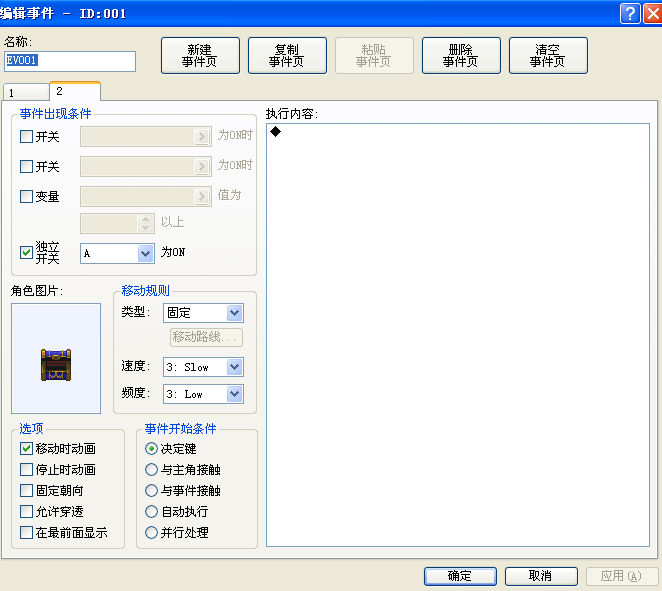
Task: Check 在最前面显示 option
Action: (26, 532)
